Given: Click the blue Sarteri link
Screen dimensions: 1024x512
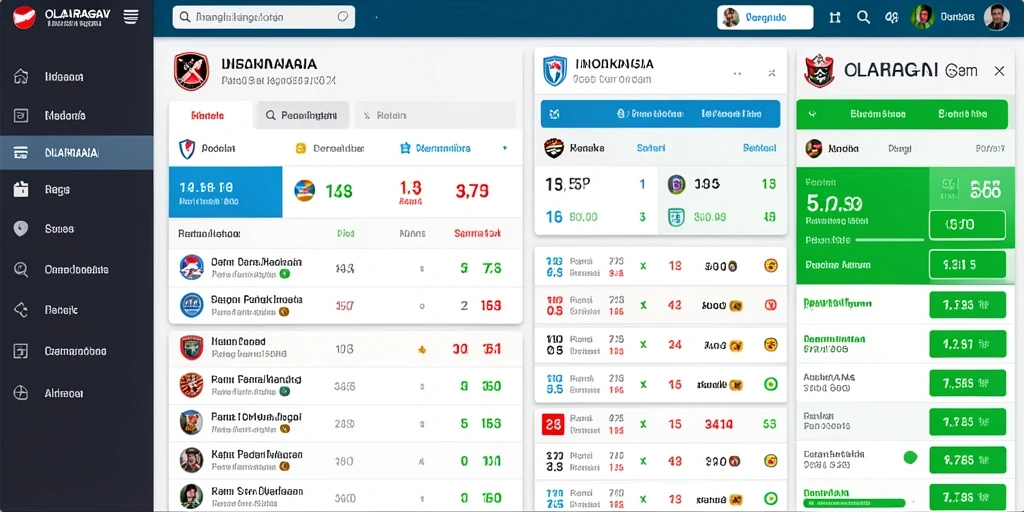Looking at the screenshot, I should pos(650,148).
